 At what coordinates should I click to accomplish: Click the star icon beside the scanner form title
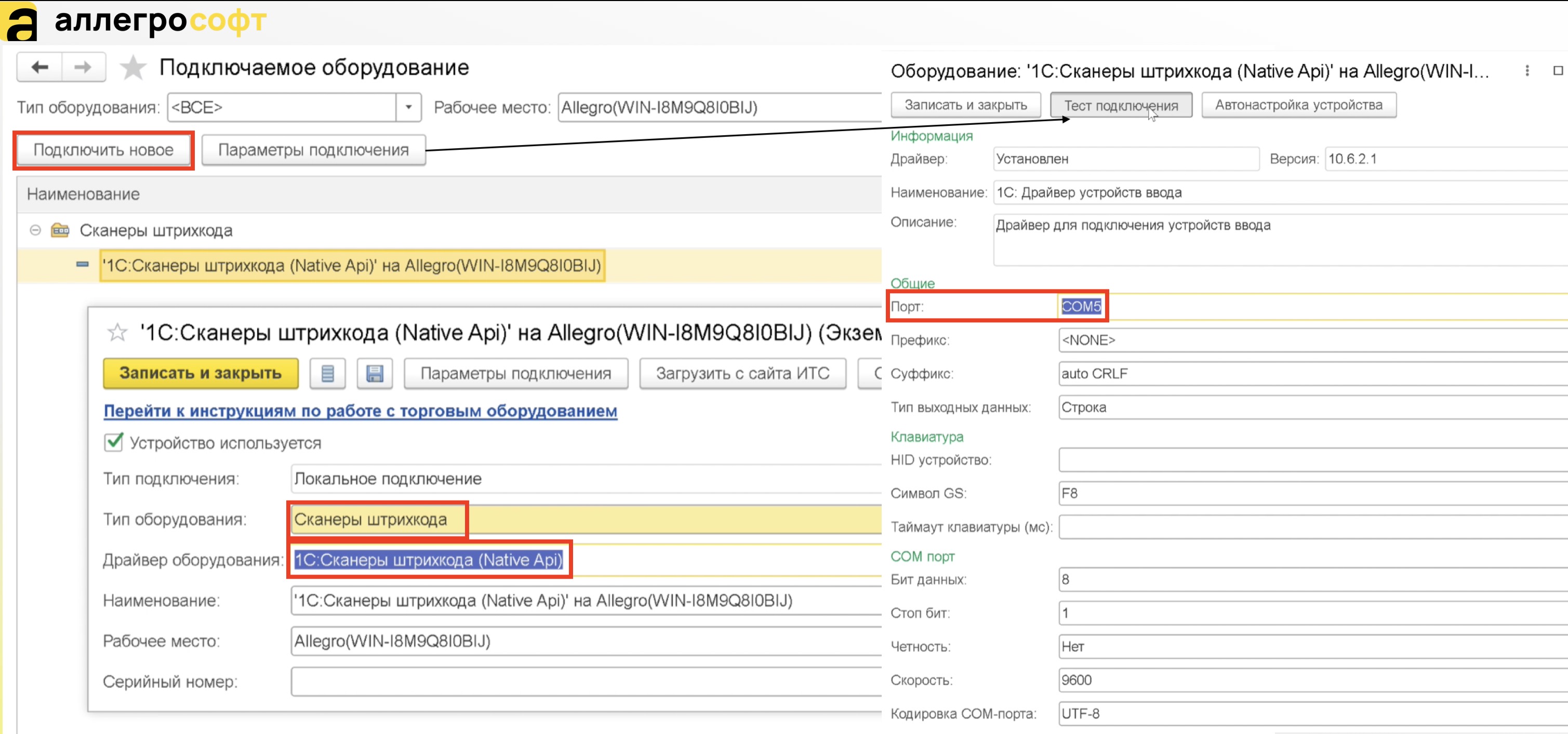tap(117, 333)
